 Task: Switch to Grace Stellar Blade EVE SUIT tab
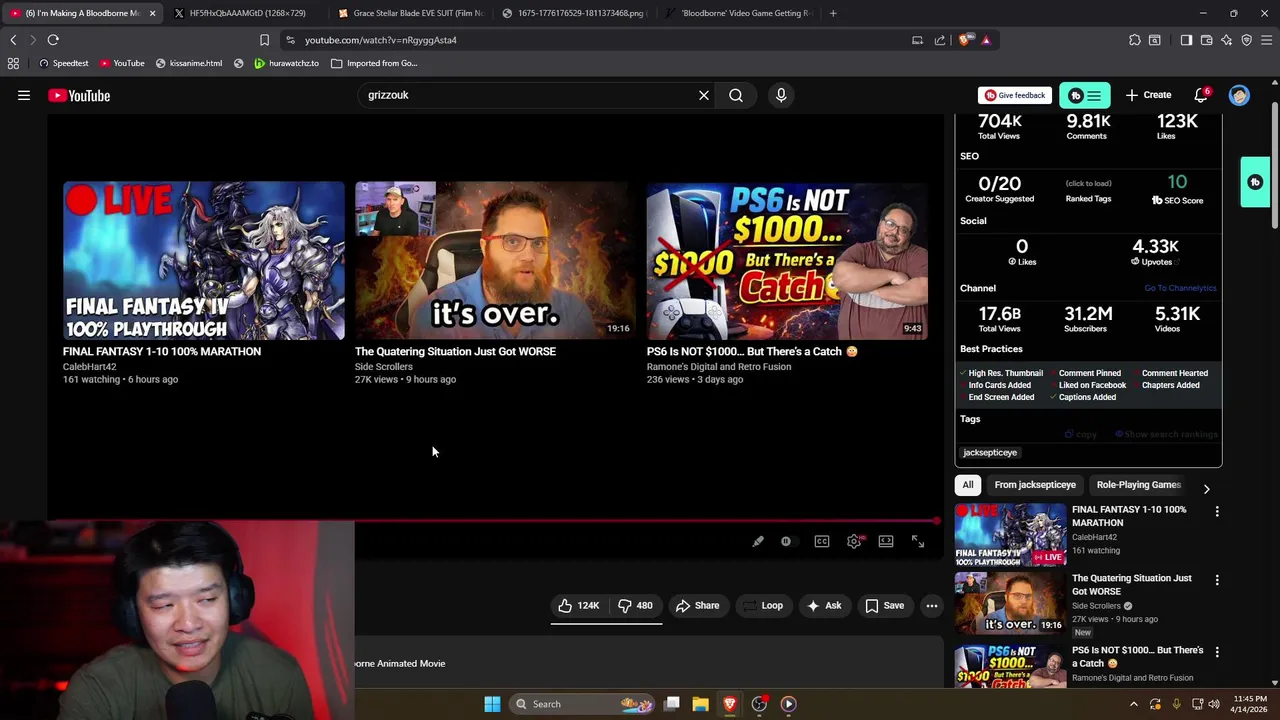409,13
